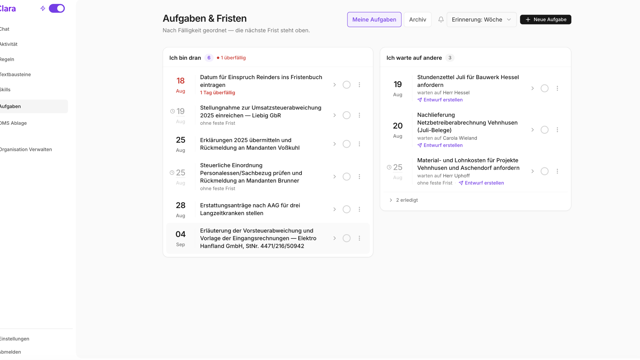
Task: Select Aufgaben in sidebar
Action: (34, 106)
